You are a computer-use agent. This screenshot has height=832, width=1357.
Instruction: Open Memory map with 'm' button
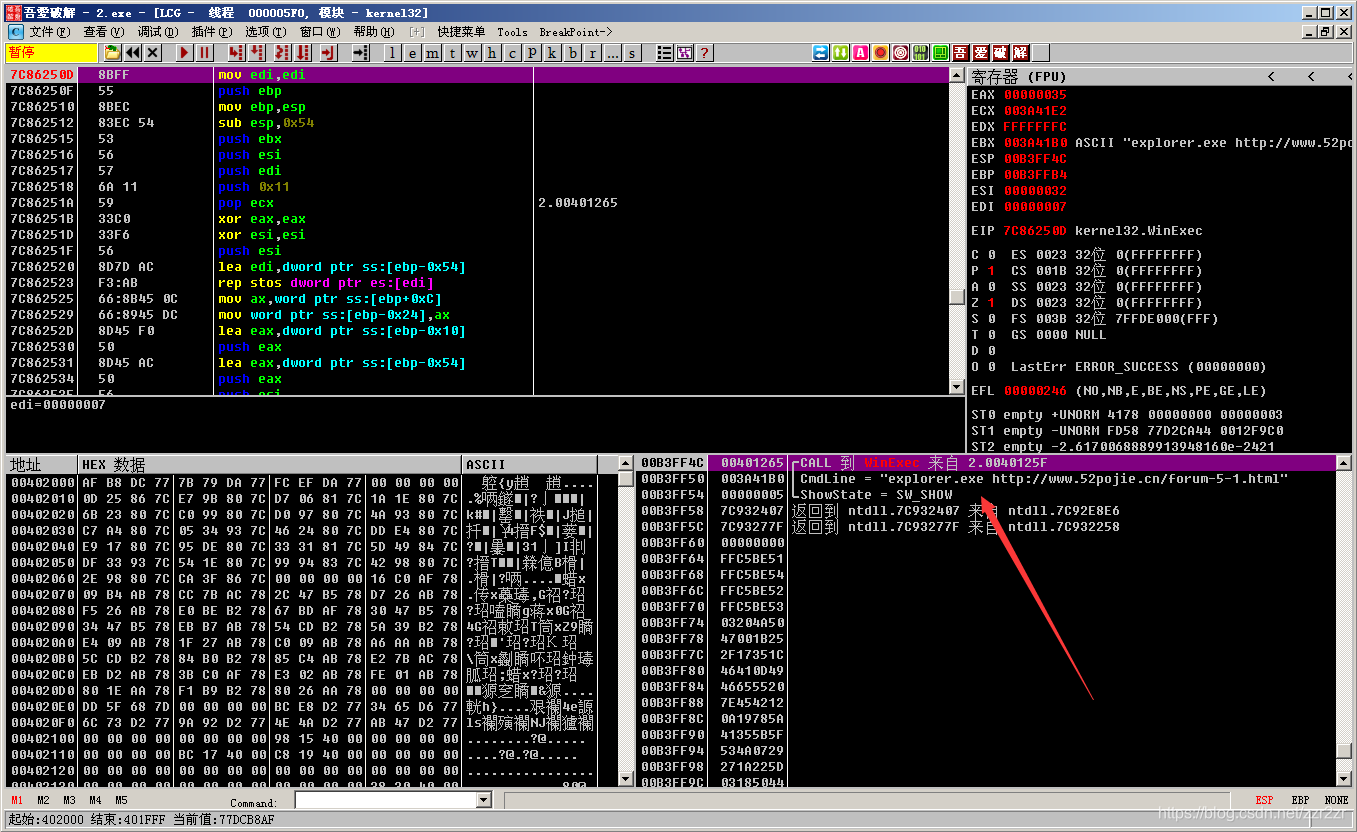coord(432,53)
